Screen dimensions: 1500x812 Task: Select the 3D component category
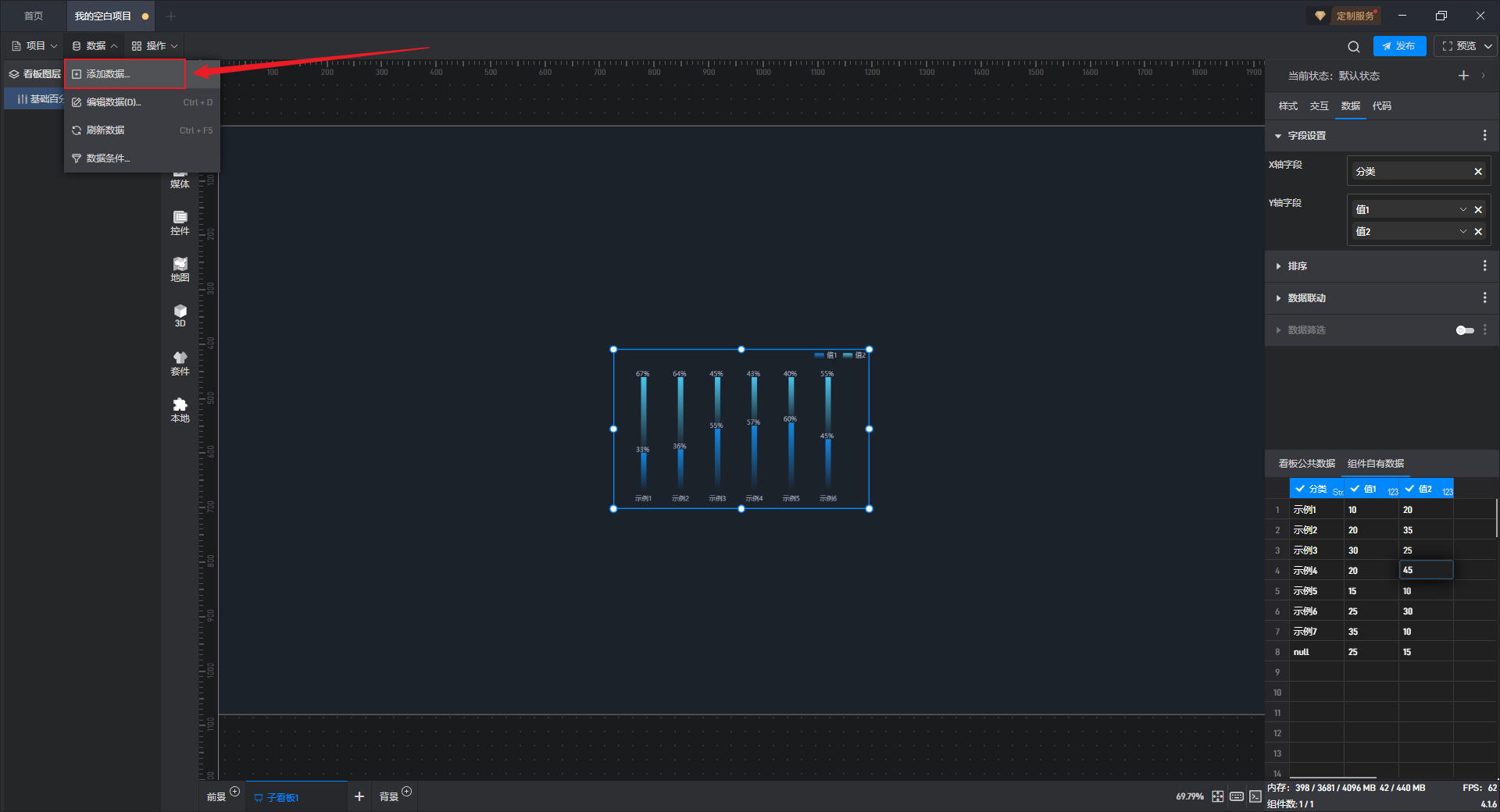(x=180, y=315)
